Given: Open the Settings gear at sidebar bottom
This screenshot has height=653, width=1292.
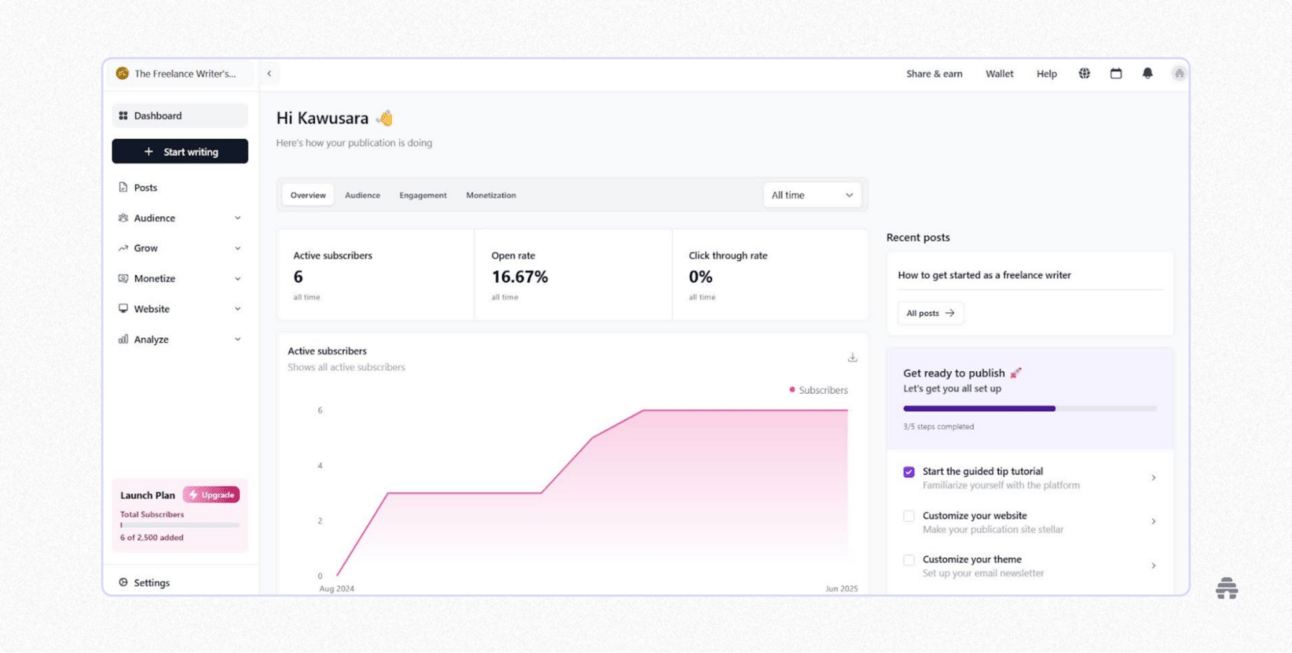Looking at the screenshot, I should [x=122, y=582].
